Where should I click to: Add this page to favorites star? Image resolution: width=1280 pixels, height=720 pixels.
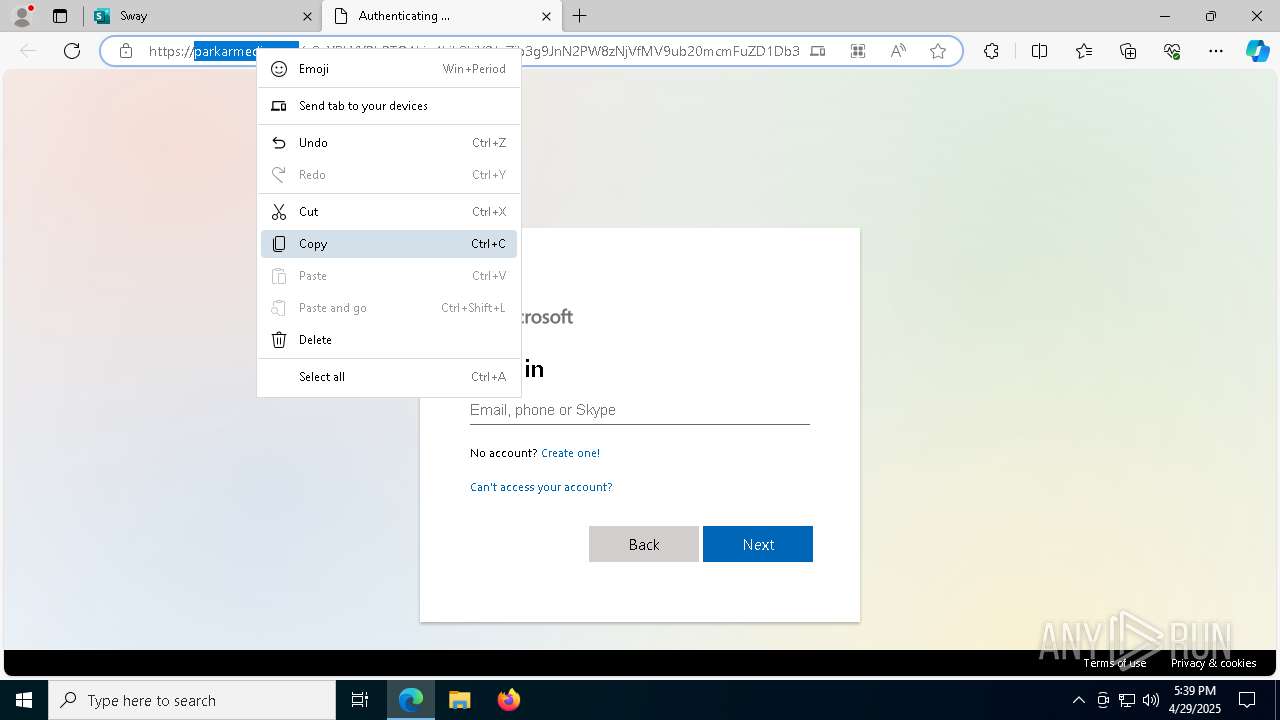pos(938,51)
